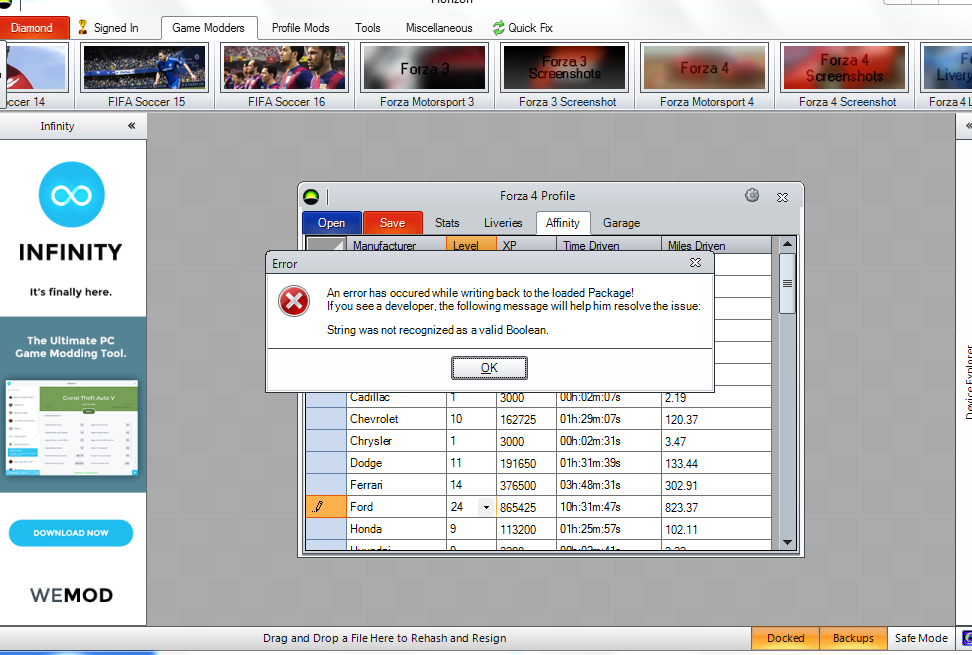
Task: Open settings gear in Forza 4 Profile
Action: pyautogui.click(x=752, y=196)
